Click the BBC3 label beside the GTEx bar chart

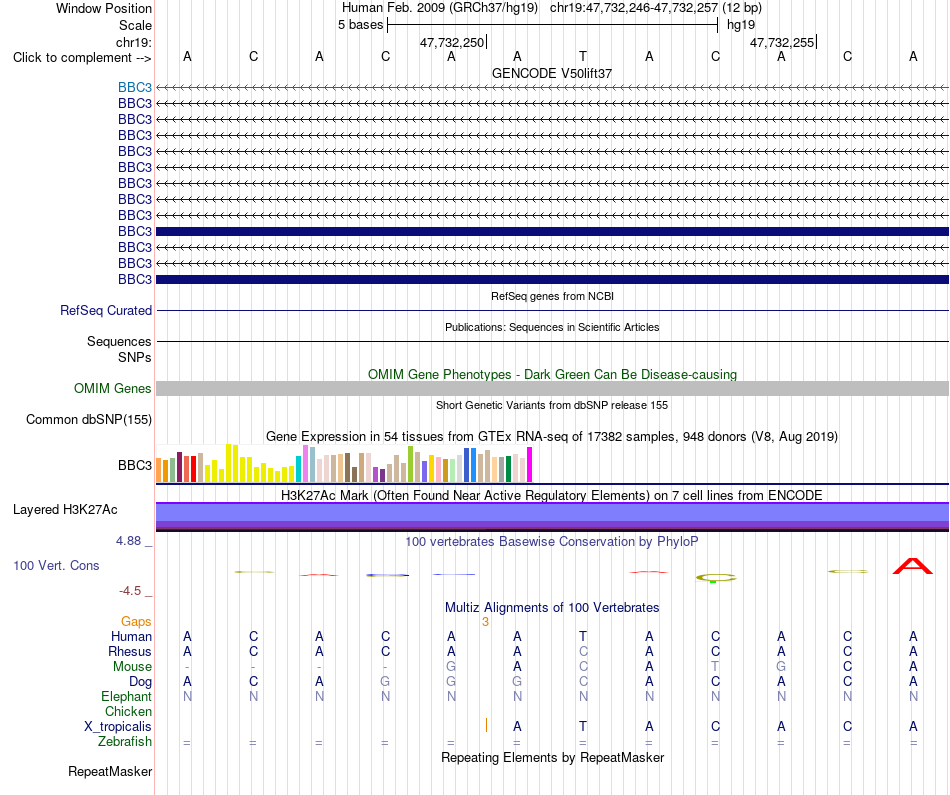pyautogui.click(x=135, y=465)
